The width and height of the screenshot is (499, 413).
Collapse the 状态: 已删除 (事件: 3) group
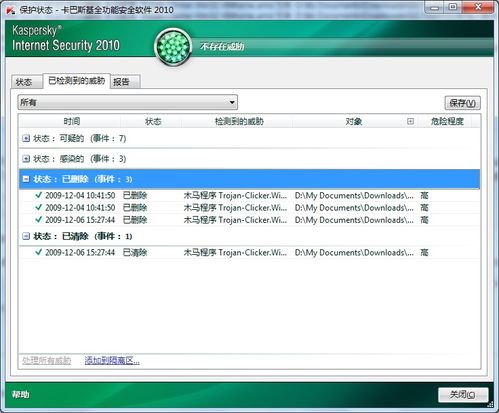pos(26,179)
